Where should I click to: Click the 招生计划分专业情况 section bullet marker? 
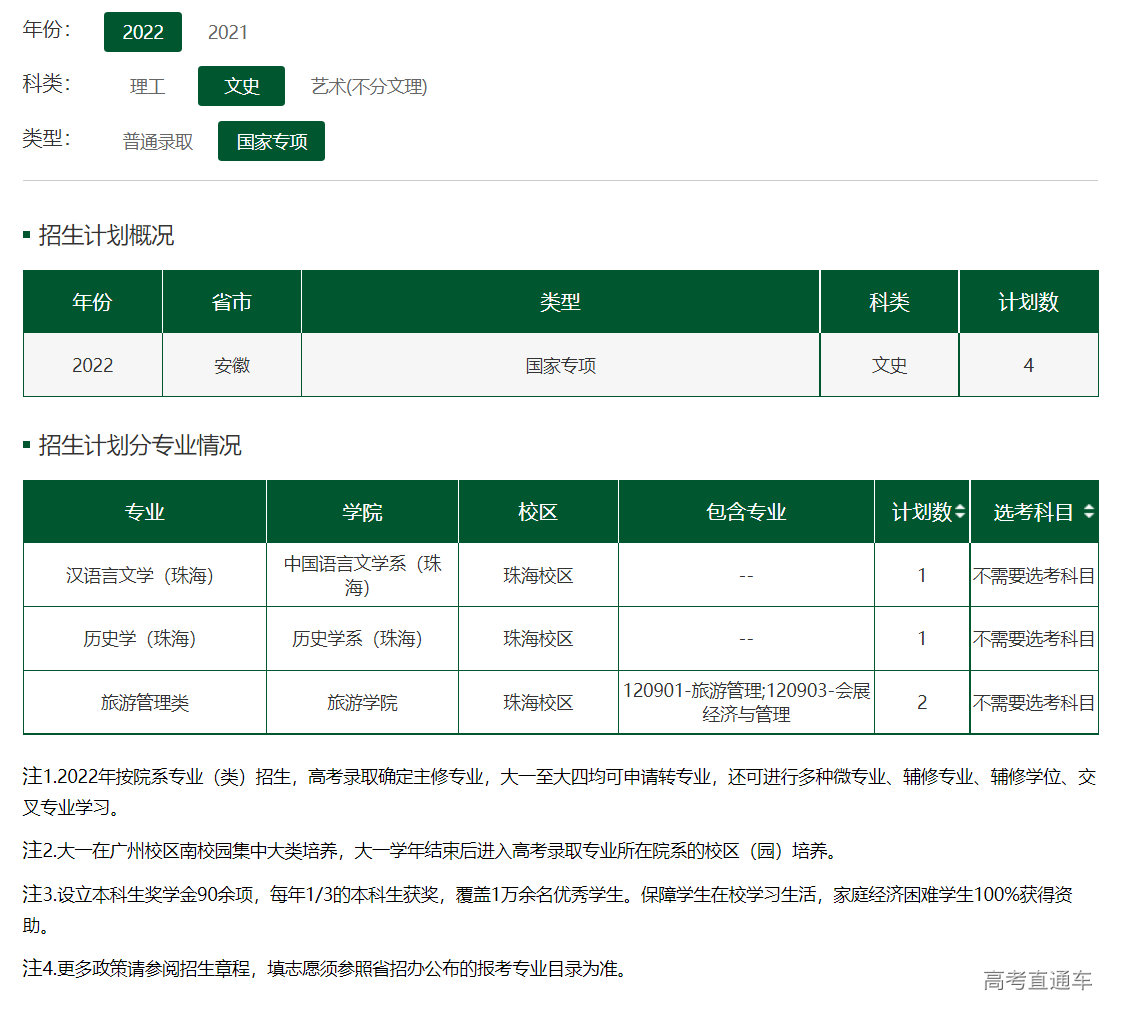[27, 446]
